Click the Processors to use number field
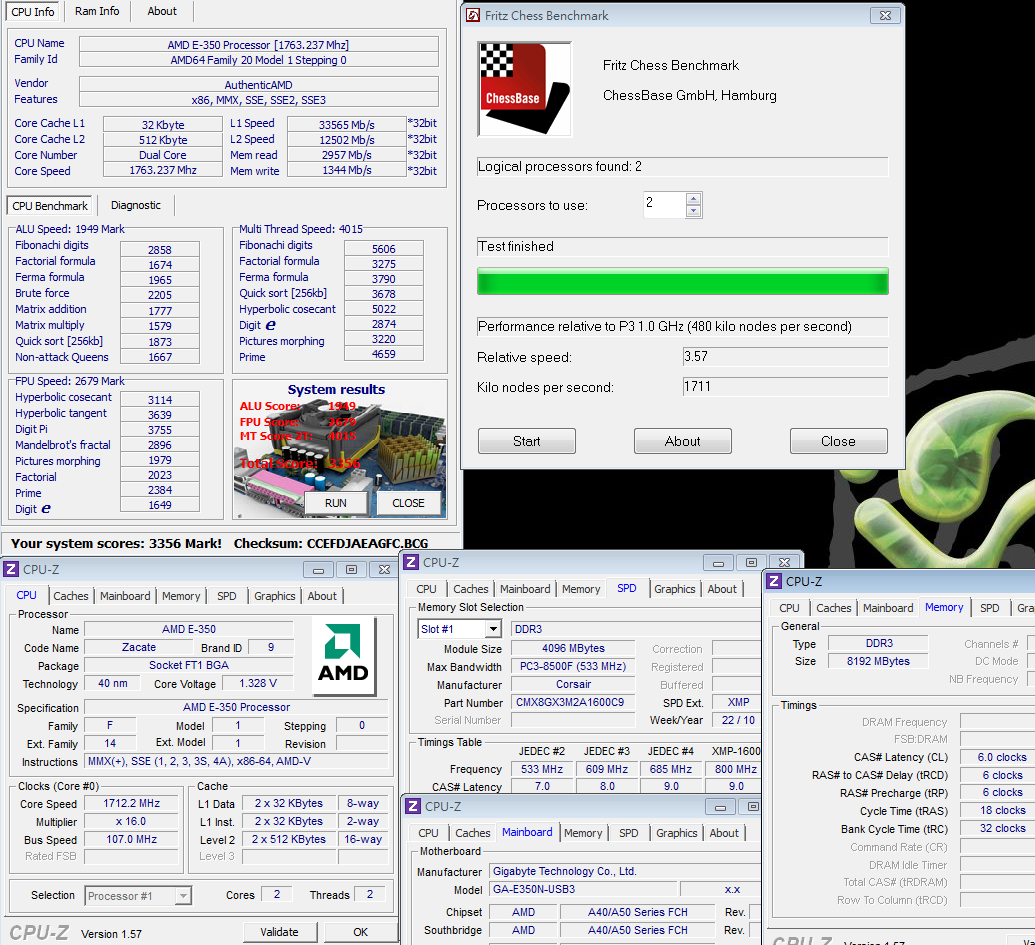 pyautogui.click(x=665, y=204)
